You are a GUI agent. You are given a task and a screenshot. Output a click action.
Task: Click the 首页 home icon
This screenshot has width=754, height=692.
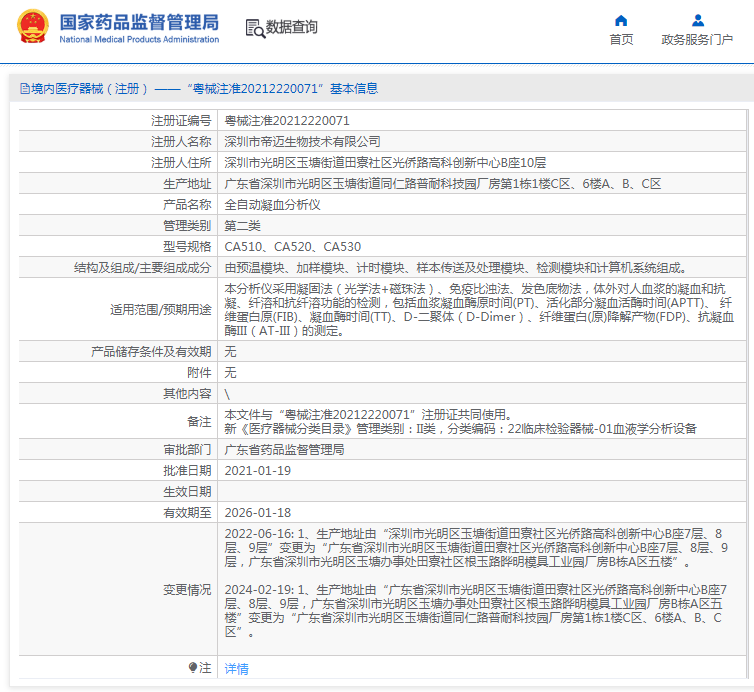[621, 21]
